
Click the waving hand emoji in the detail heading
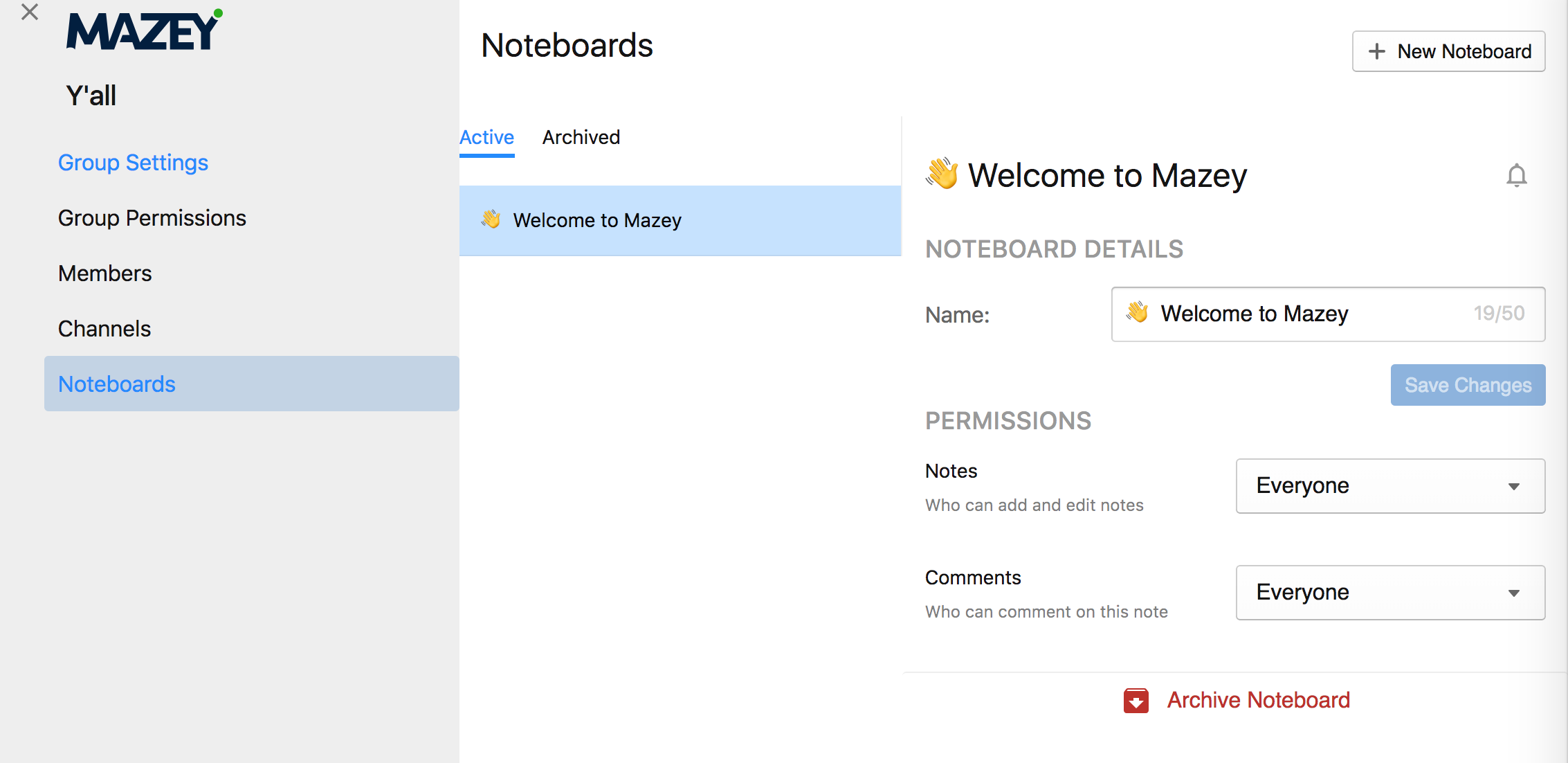coord(942,174)
